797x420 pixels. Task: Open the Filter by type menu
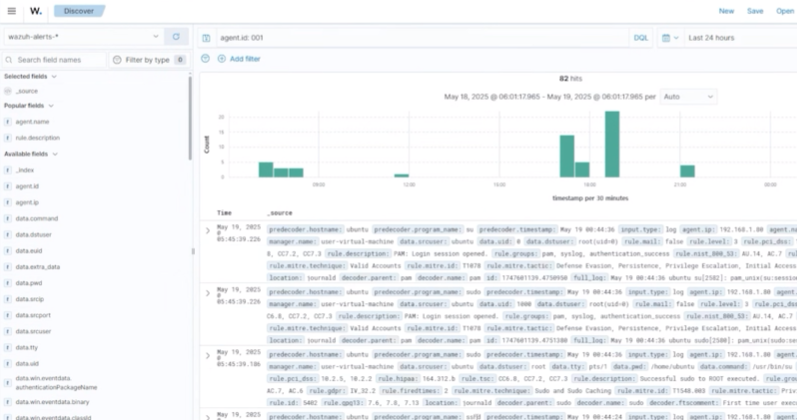point(149,60)
